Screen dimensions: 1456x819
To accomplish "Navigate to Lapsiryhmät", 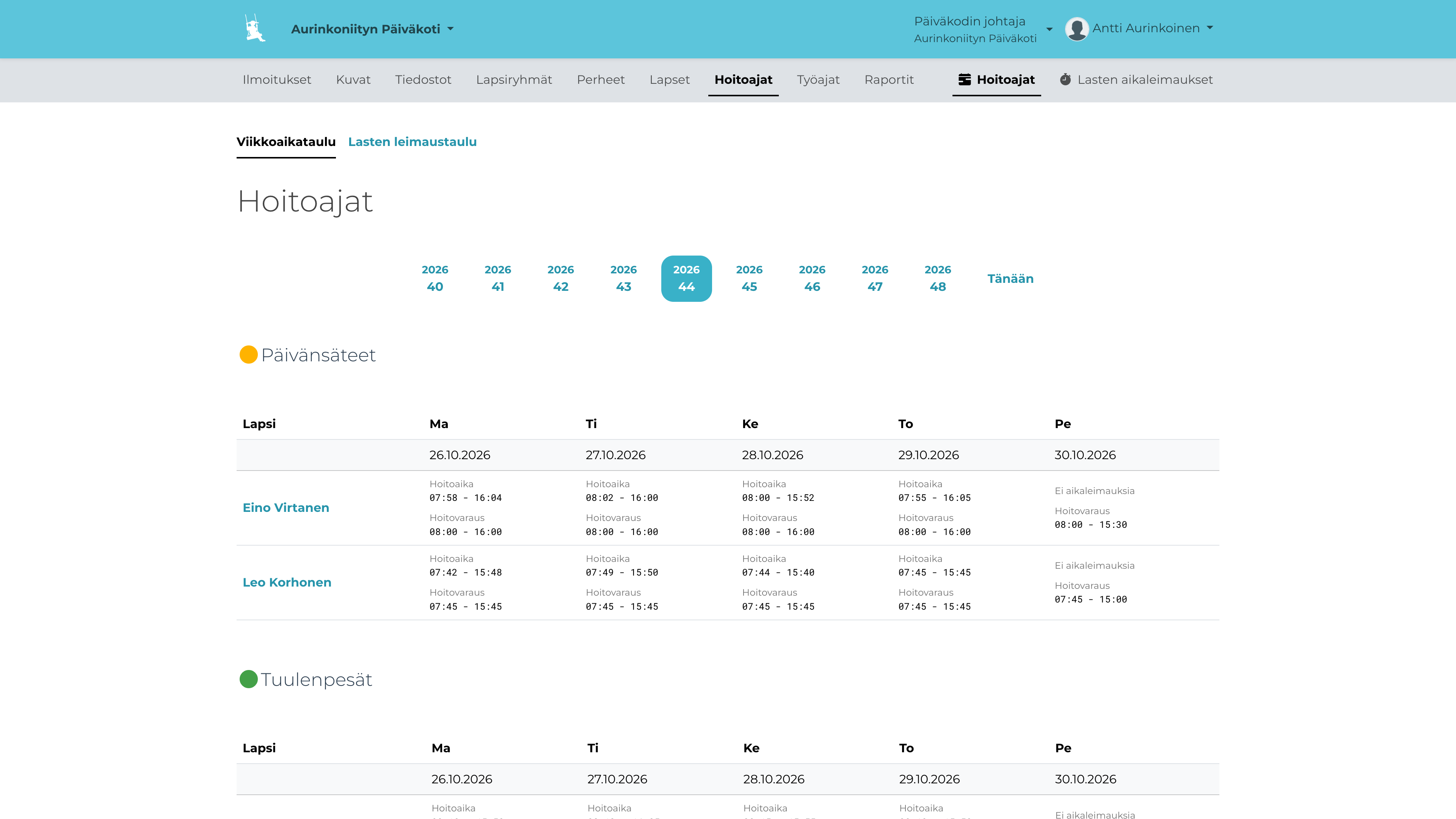I will click(x=514, y=80).
